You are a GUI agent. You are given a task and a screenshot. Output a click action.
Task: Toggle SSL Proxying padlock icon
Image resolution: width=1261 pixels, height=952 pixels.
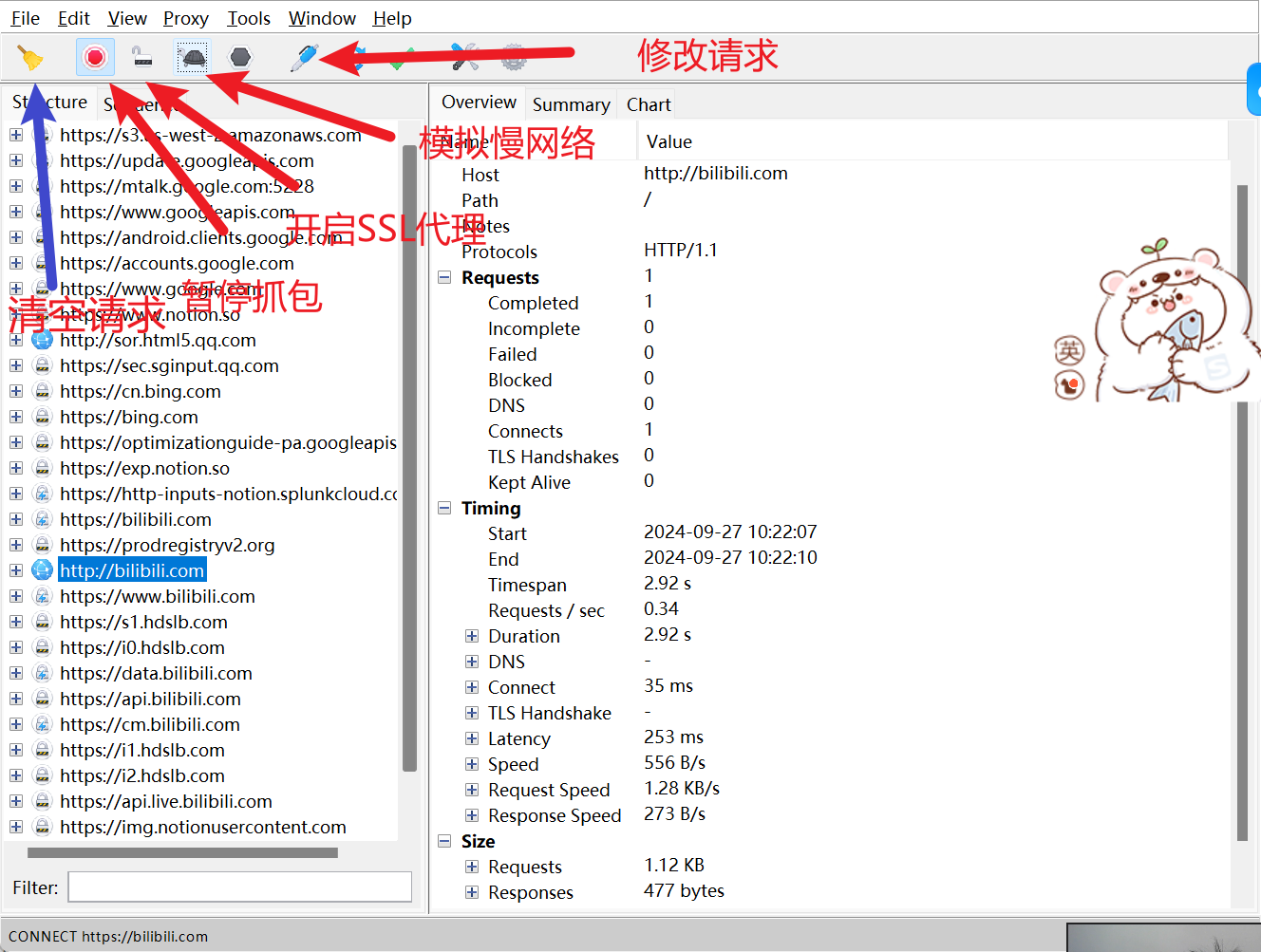coord(142,58)
